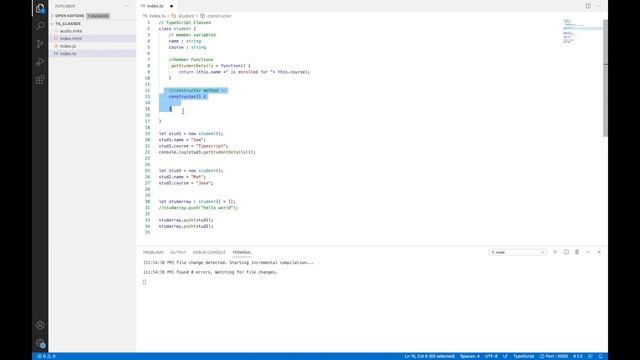The image size is (640, 360).
Task: Maximize the terminal panel size
Action: click(588, 252)
